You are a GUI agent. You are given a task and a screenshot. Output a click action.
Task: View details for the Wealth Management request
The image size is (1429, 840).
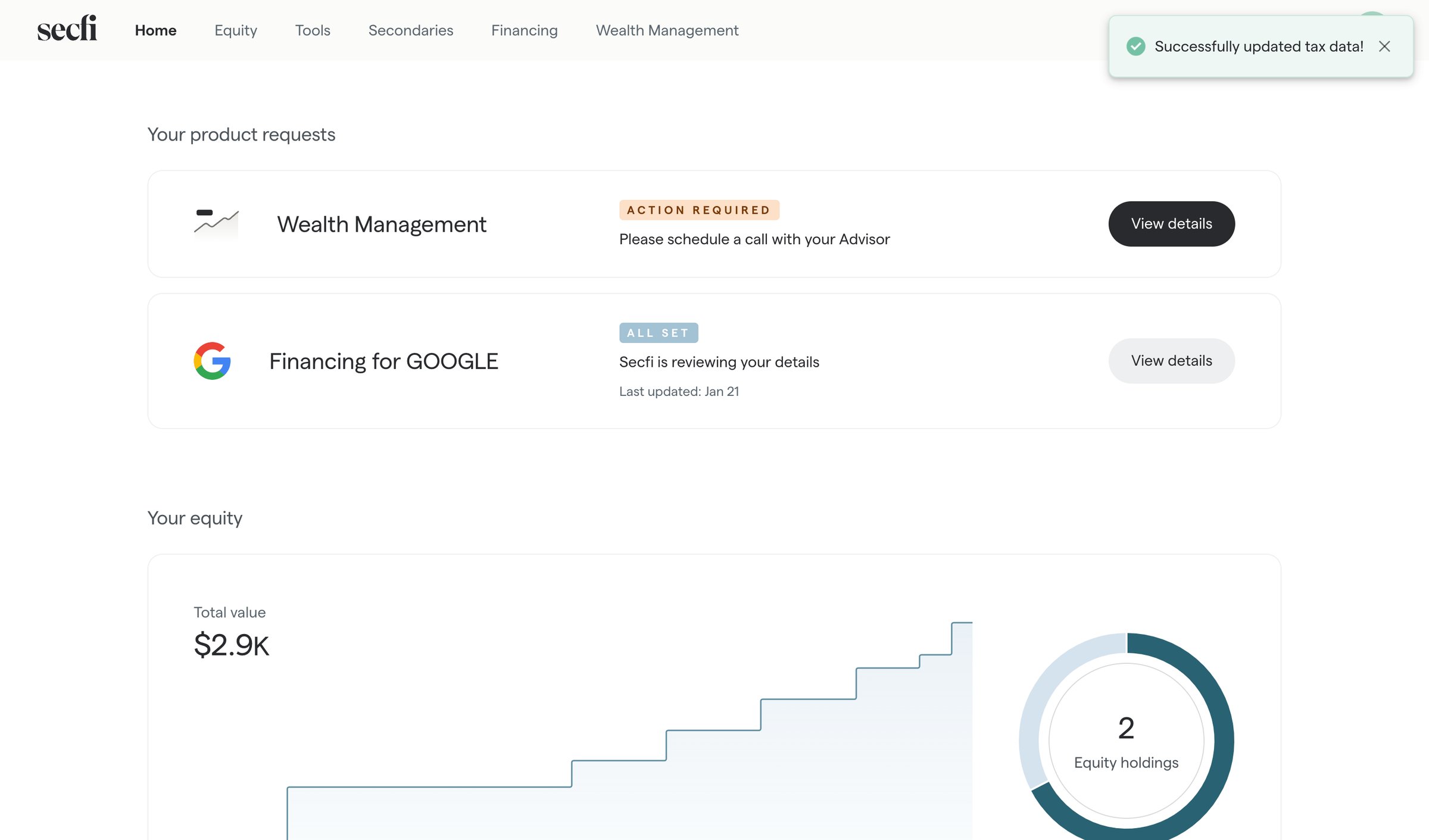click(1171, 224)
